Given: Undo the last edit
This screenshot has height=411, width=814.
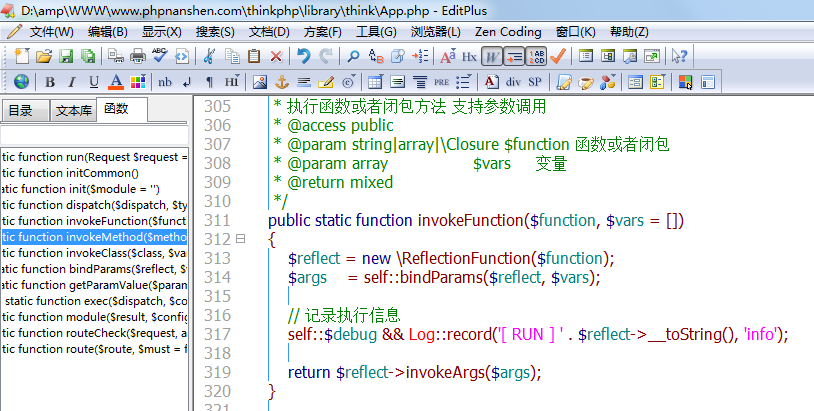Looking at the screenshot, I should pyautogui.click(x=304, y=56).
